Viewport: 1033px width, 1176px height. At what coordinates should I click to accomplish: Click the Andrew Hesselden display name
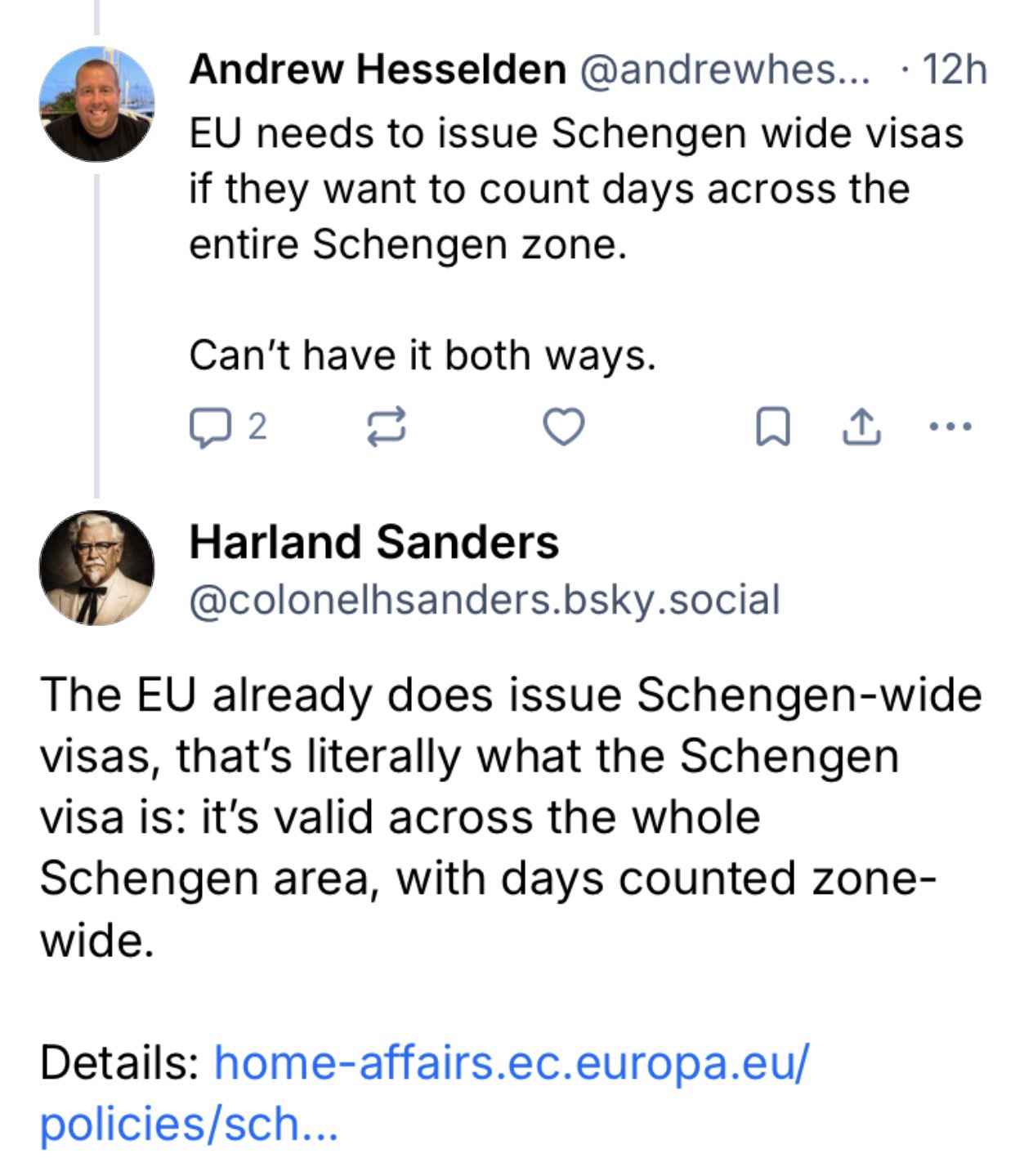(x=378, y=69)
